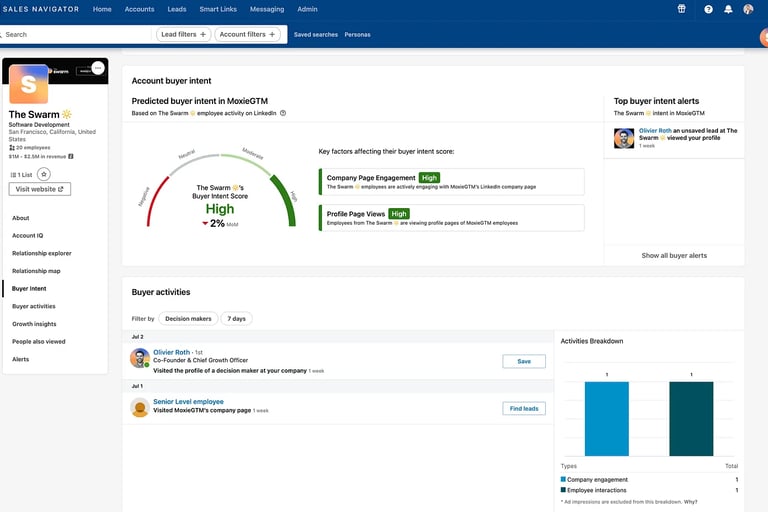
Task: Click Save button for Olivier Roth
Action: [x=524, y=361]
